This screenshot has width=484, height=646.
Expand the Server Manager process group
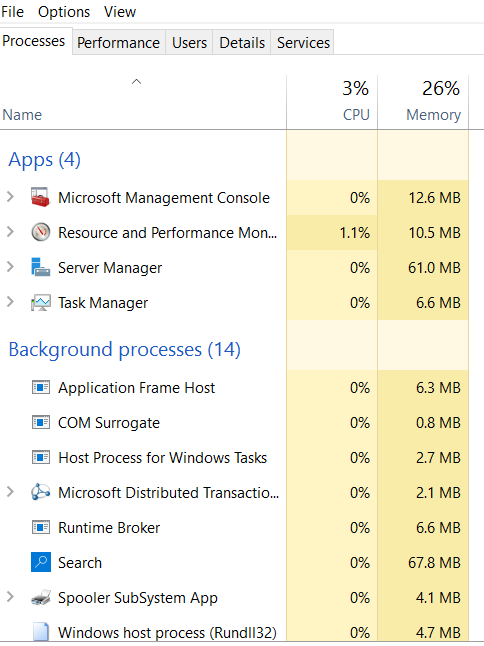10,267
